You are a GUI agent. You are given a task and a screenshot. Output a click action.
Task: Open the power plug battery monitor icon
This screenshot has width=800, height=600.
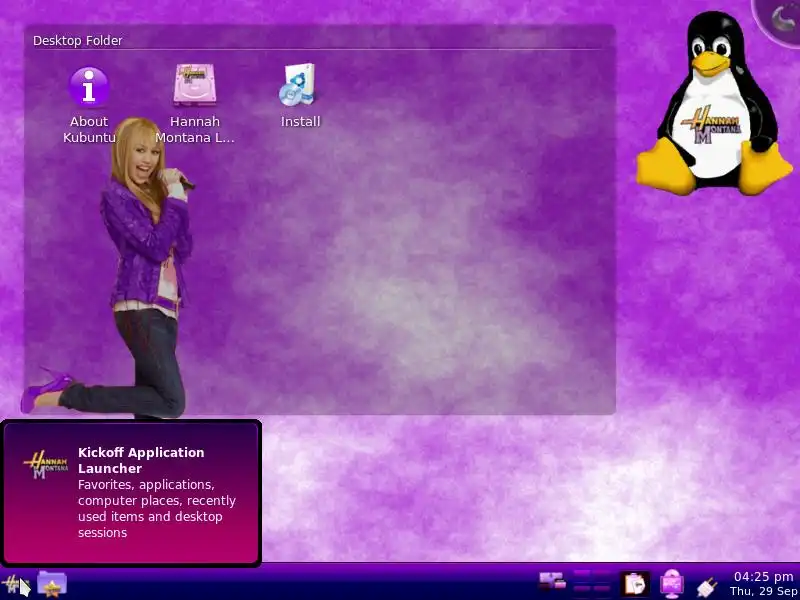coord(707,587)
